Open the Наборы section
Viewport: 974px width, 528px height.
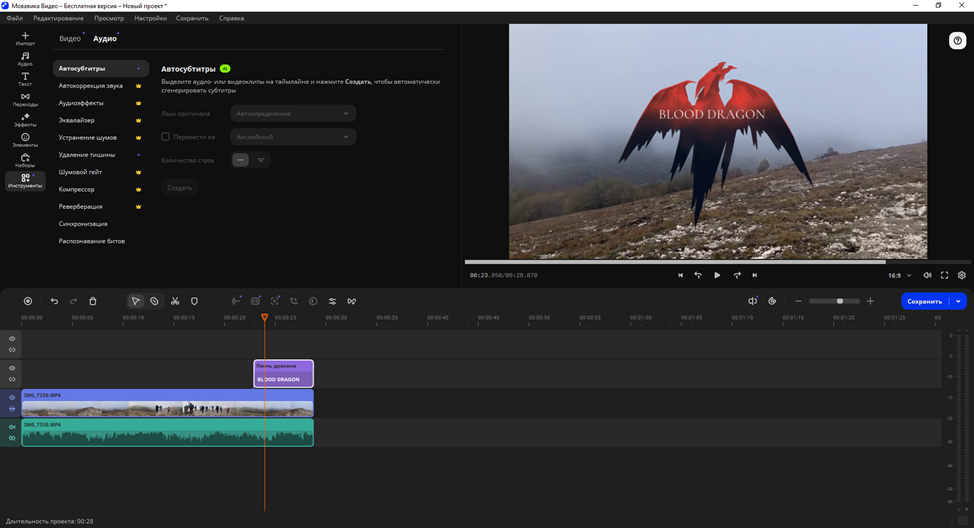(x=25, y=160)
